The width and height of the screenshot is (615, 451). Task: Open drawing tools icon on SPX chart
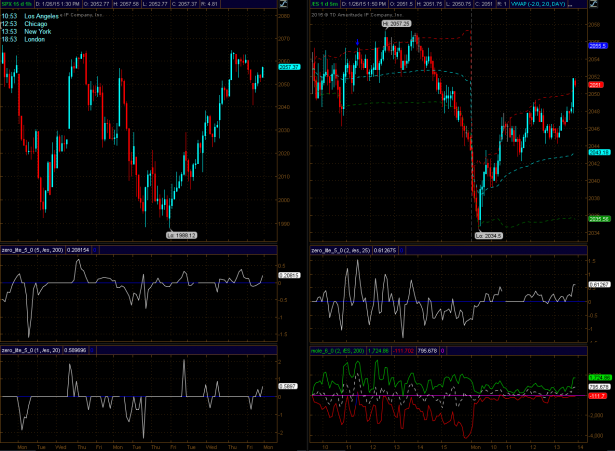pyautogui.click(x=283, y=4)
